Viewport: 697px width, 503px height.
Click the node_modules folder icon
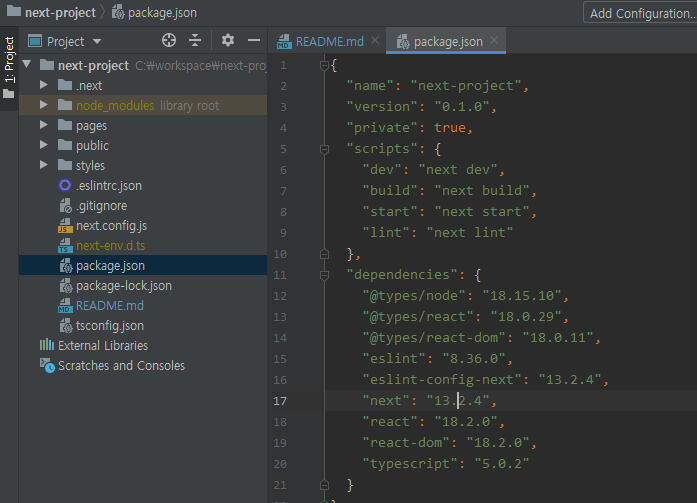65,105
